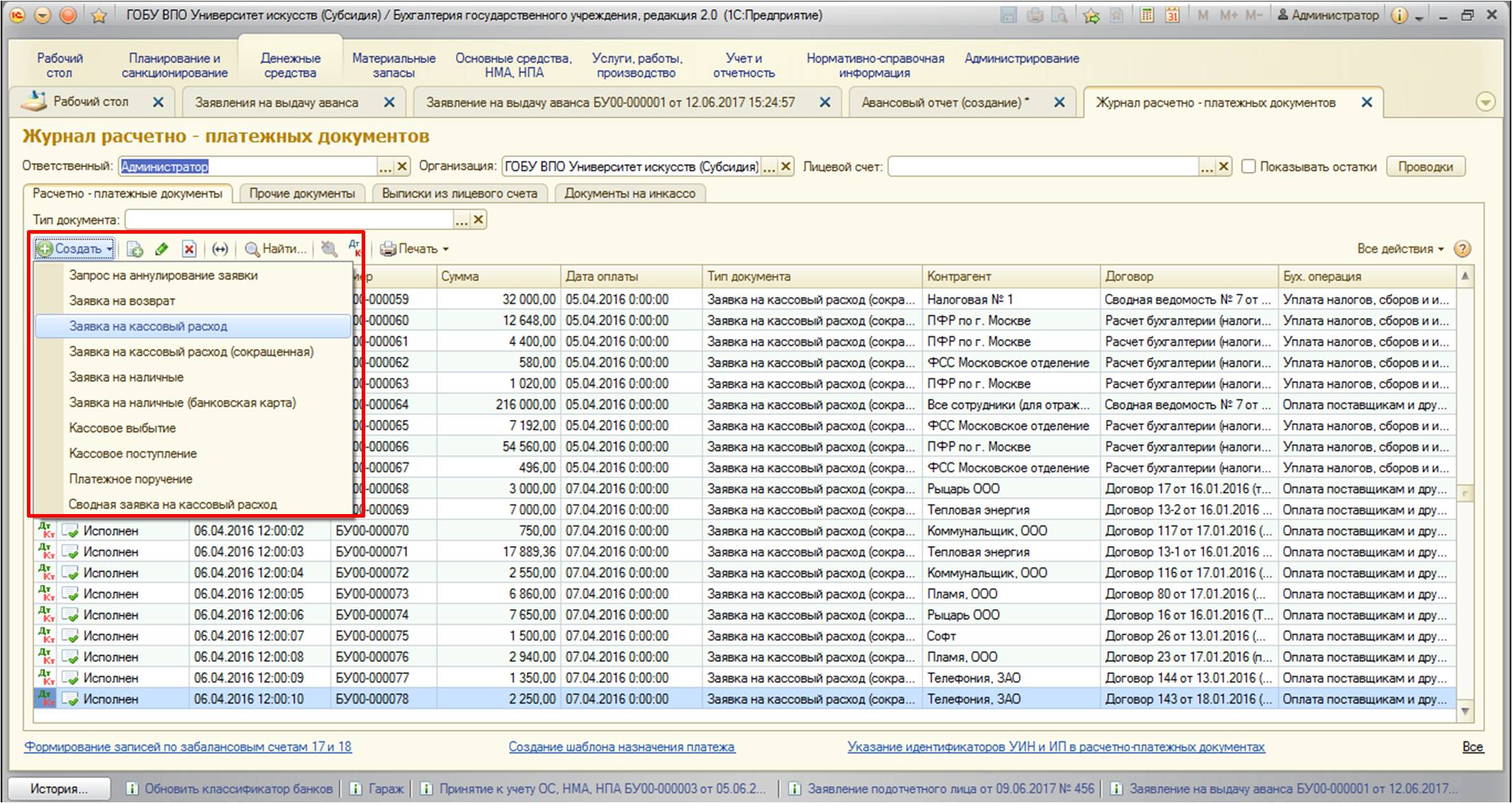
Task: Click the yellow question mark help icon
Action: coord(1462,249)
